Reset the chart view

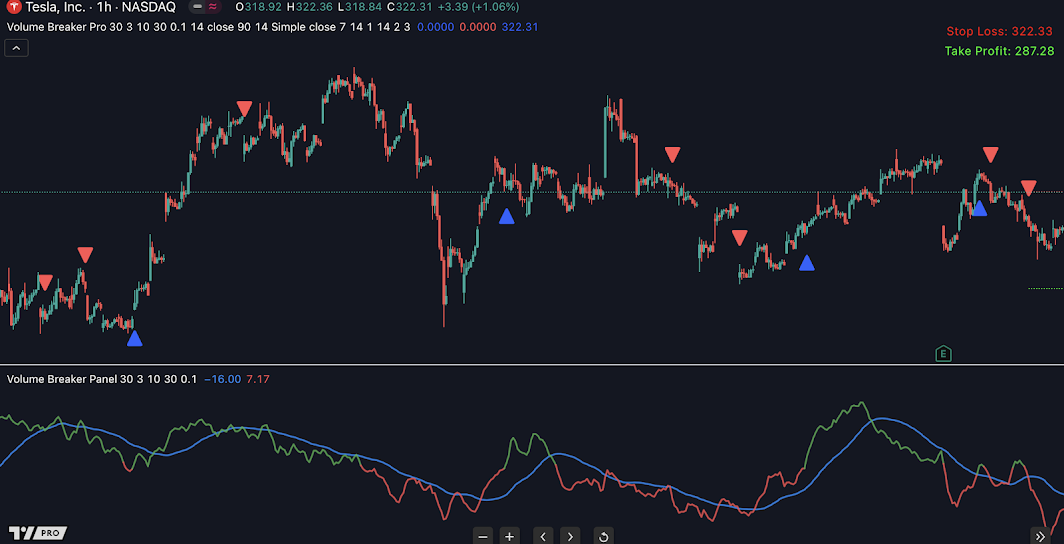coord(602,536)
